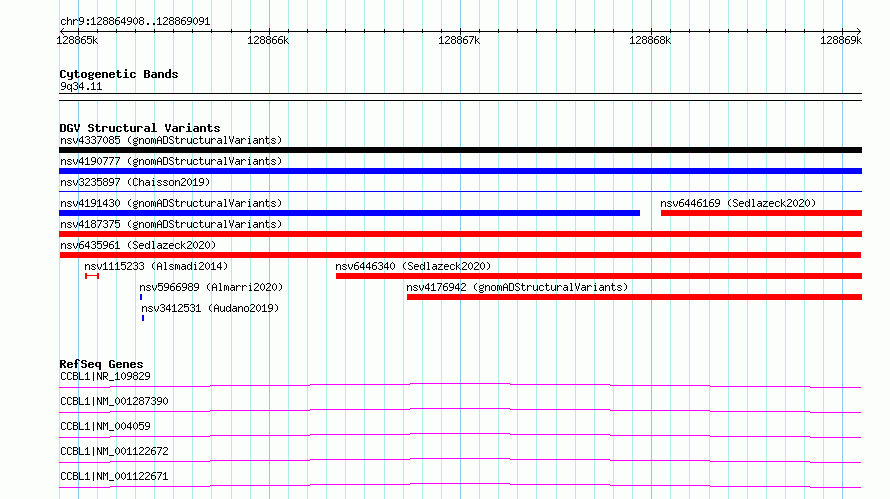Viewport: 890px width, 499px height.
Task: Open the CCBL1|NR_109829 transcript label
Action: pos(105,376)
